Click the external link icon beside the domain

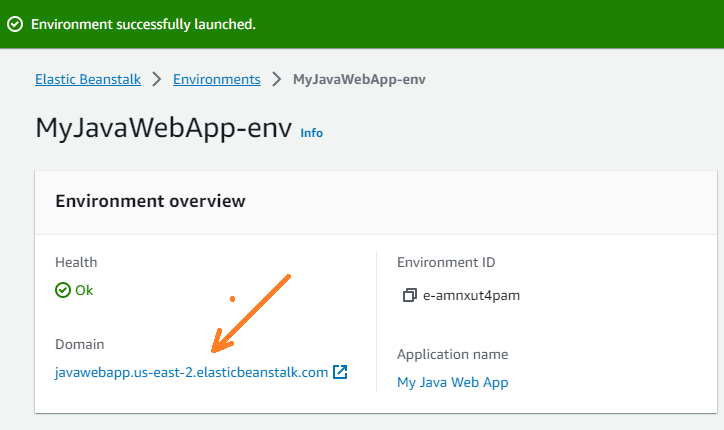coord(340,372)
